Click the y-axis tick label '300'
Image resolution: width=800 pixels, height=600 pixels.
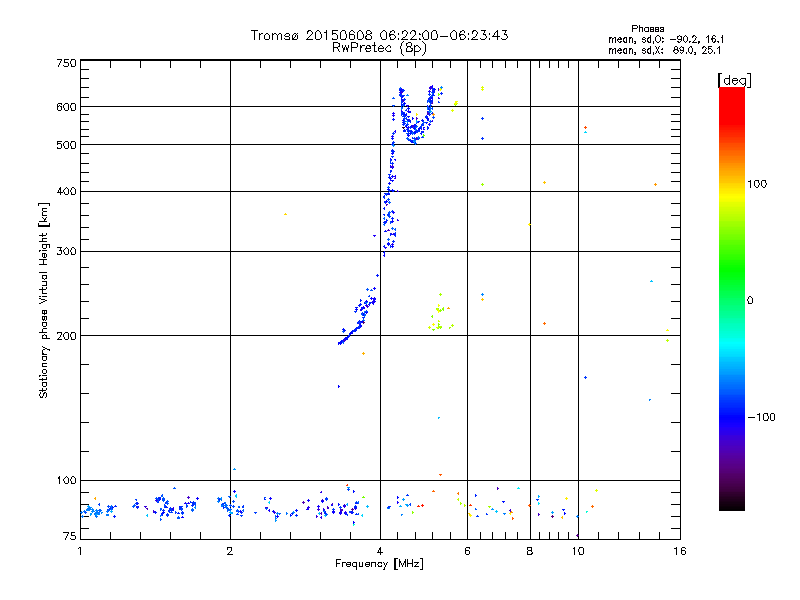tap(66, 252)
